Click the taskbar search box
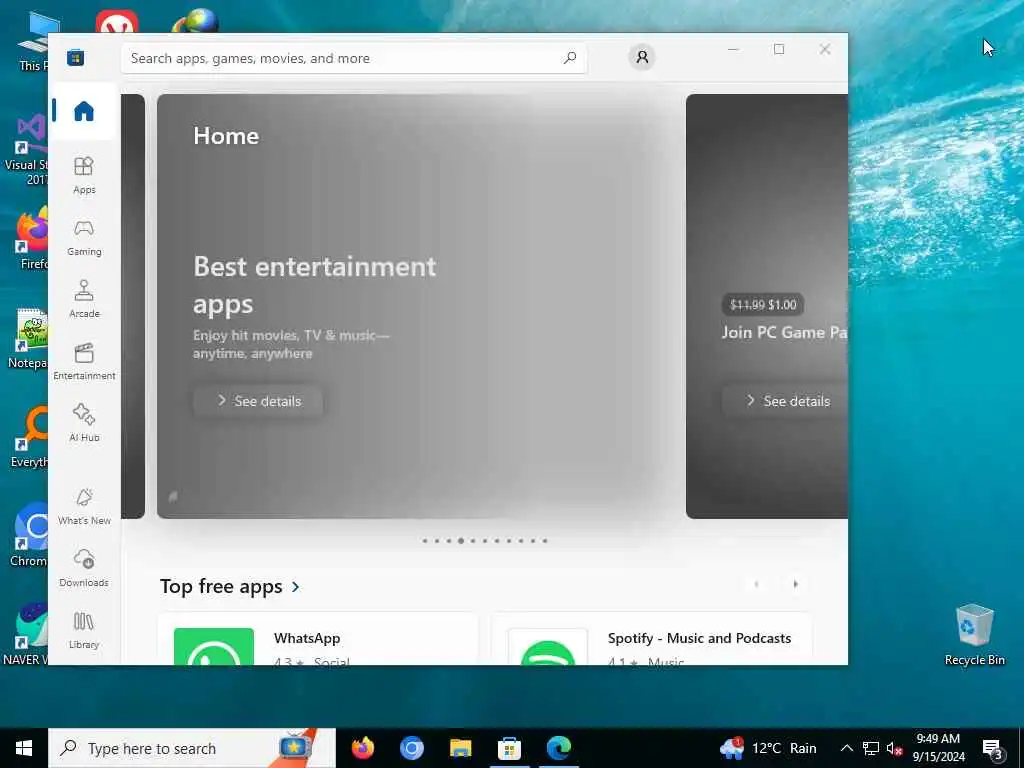The image size is (1024, 768). click(192, 748)
